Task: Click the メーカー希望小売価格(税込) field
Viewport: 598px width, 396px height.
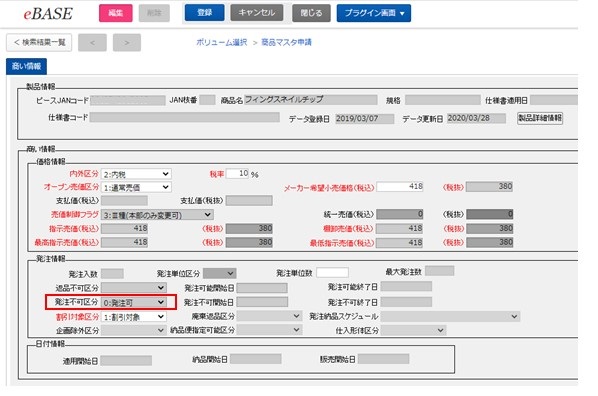Action: tap(400, 187)
